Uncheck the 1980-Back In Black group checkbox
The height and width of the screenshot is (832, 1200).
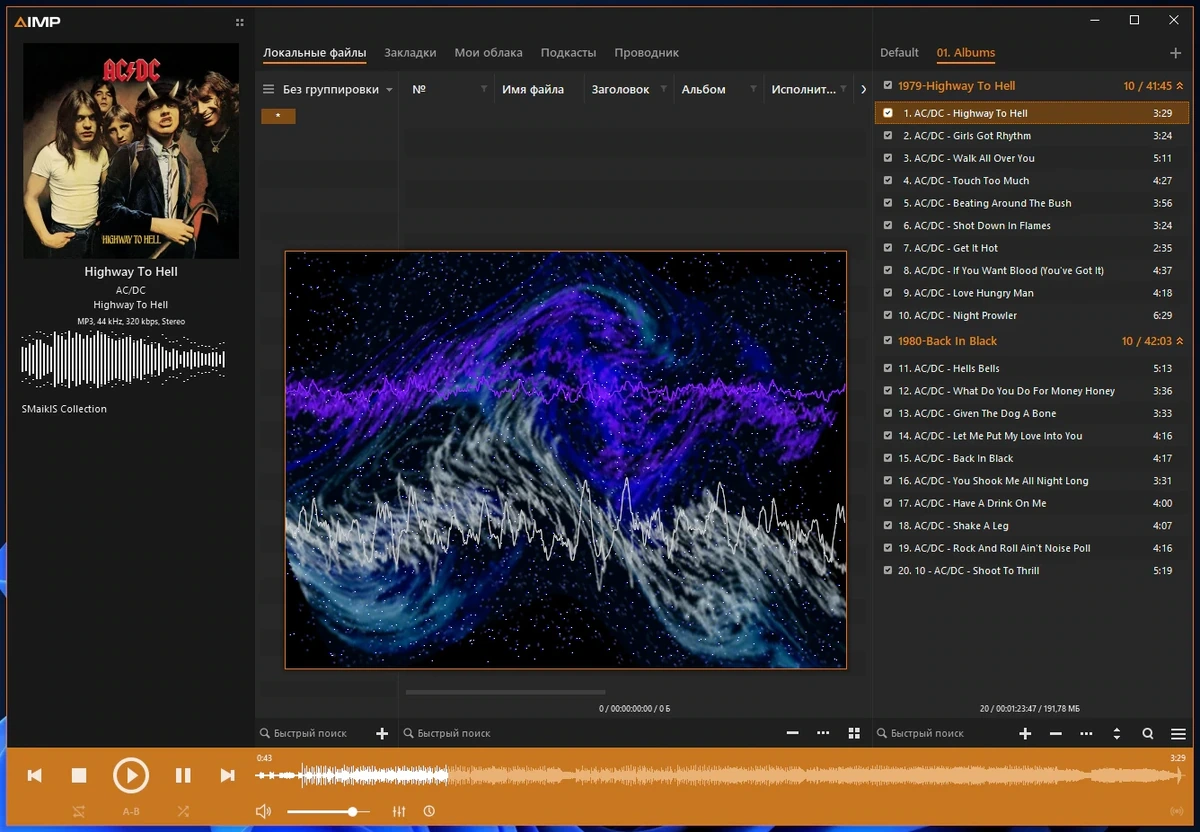(x=888, y=341)
